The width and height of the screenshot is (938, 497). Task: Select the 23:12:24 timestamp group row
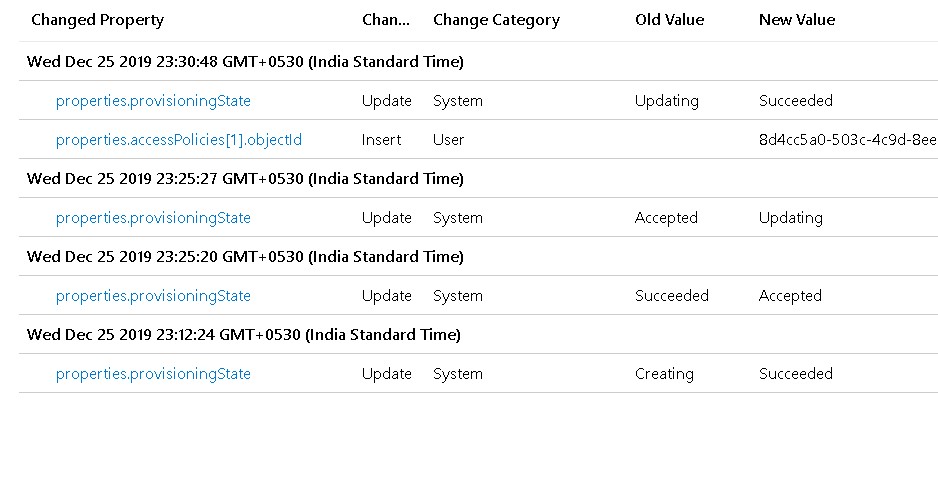pyautogui.click(x=479, y=334)
